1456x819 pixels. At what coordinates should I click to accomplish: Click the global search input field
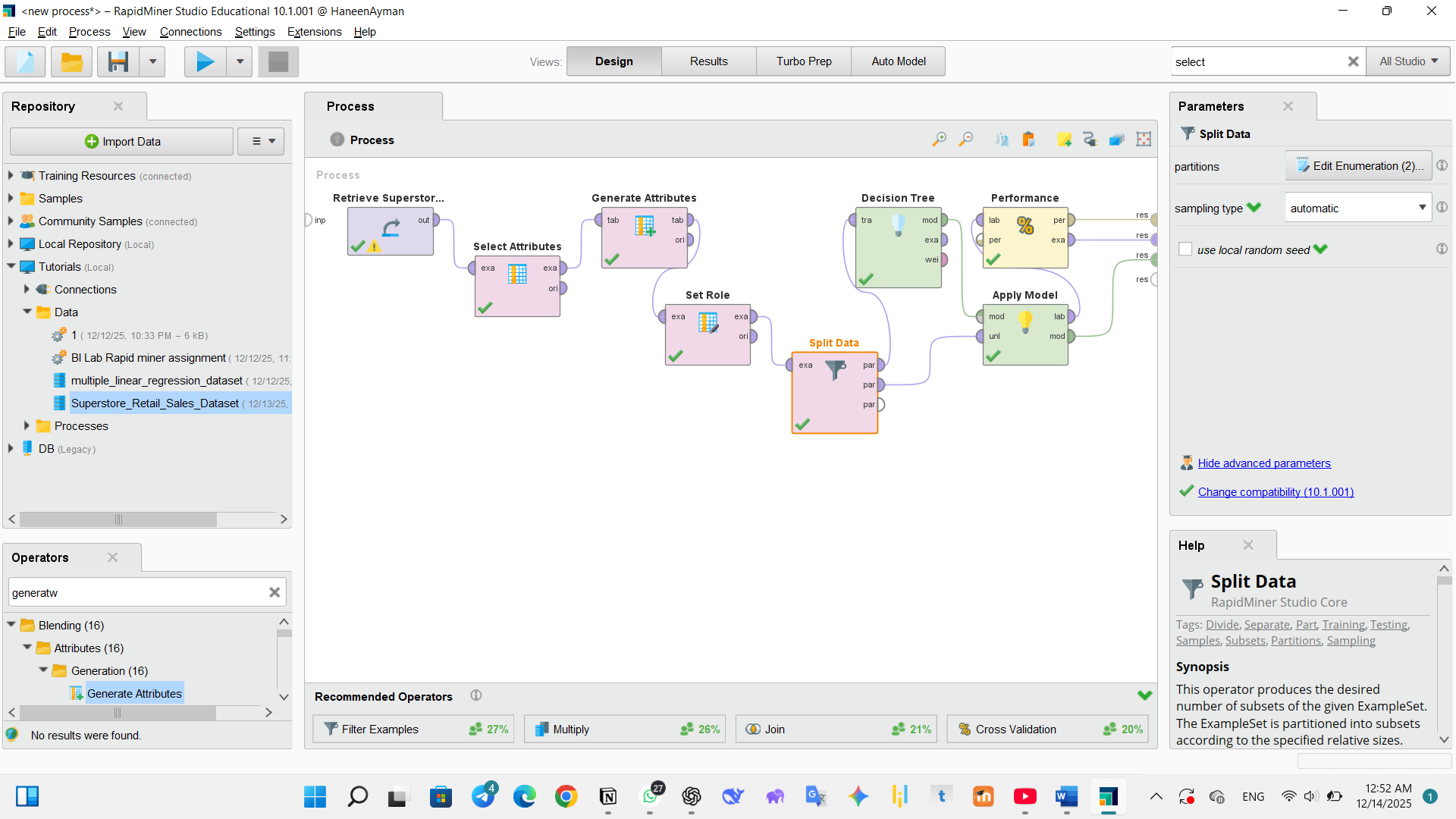1259,61
